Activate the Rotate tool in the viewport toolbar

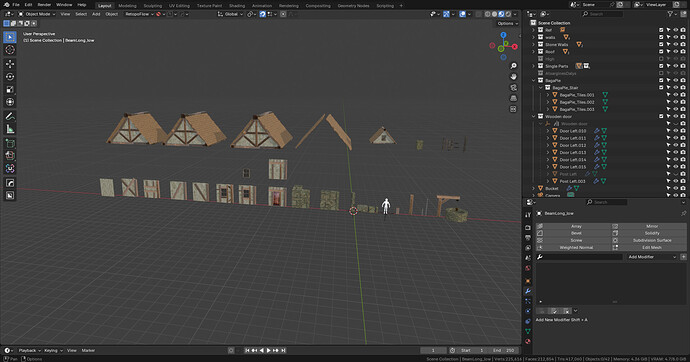pos(10,77)
